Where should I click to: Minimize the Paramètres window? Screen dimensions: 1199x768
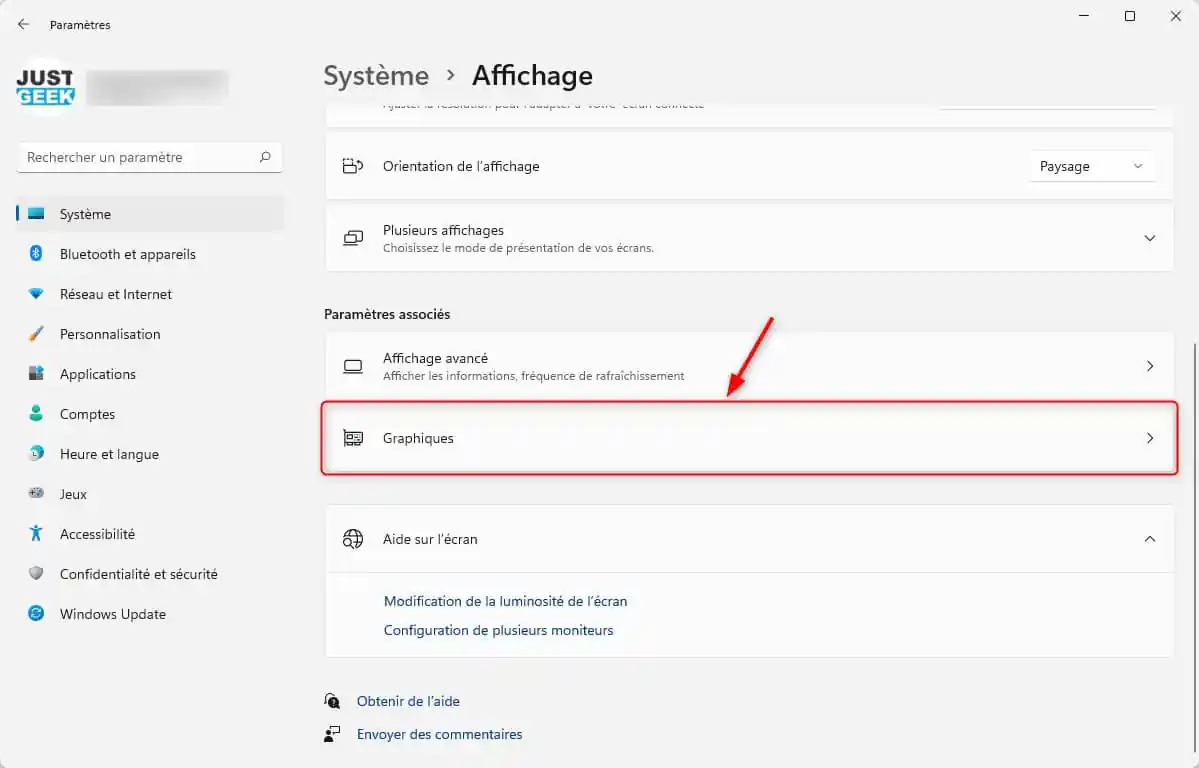click(x=1084, y=16)
